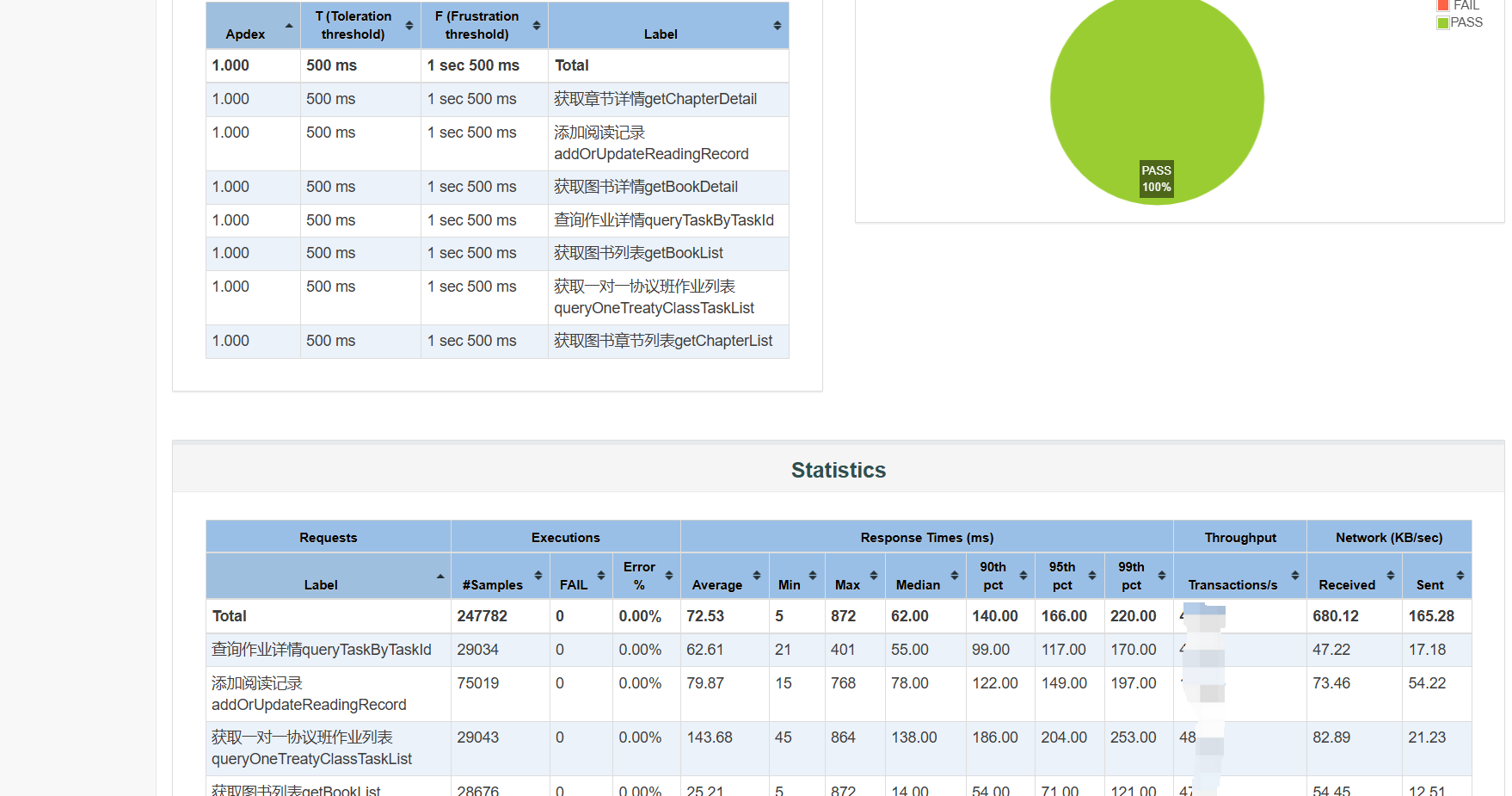Screen dimensions: 1512x796
Task: Click the getChapterDetail label in Apdex table
Action: pos(655,99)
